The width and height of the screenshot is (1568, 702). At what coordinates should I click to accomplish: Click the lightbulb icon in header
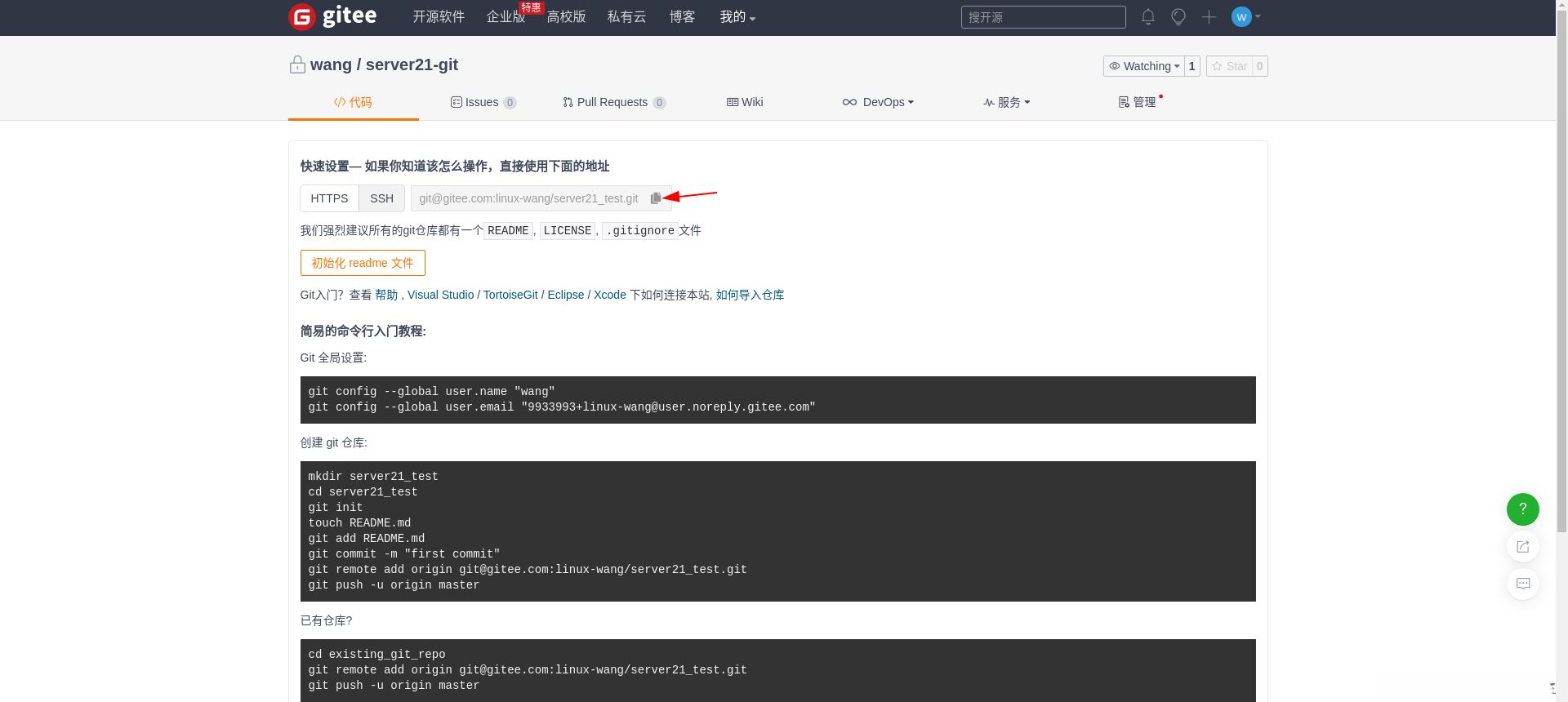pos(1178,17)
